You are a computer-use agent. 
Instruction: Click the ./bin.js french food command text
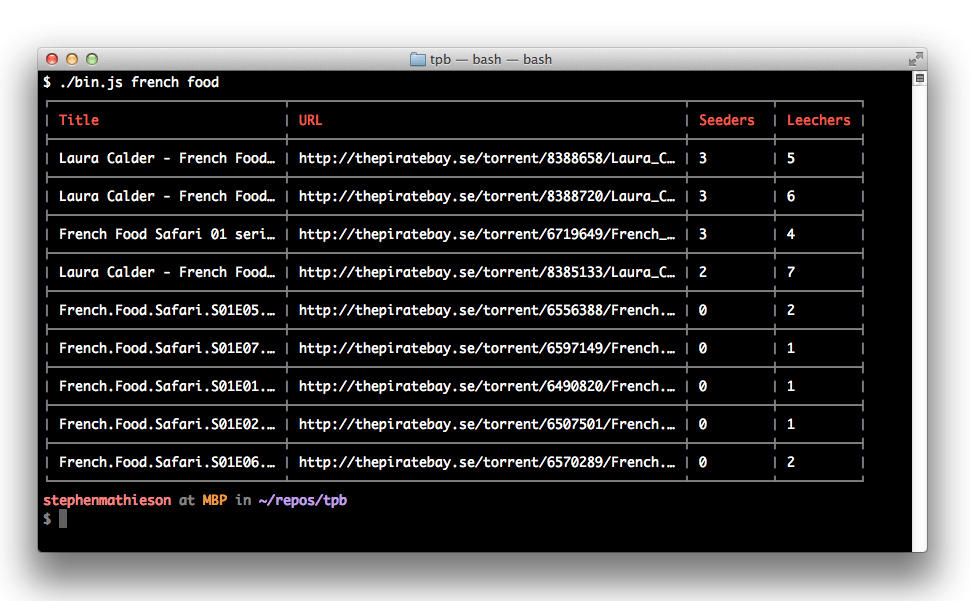coord(141,82)
